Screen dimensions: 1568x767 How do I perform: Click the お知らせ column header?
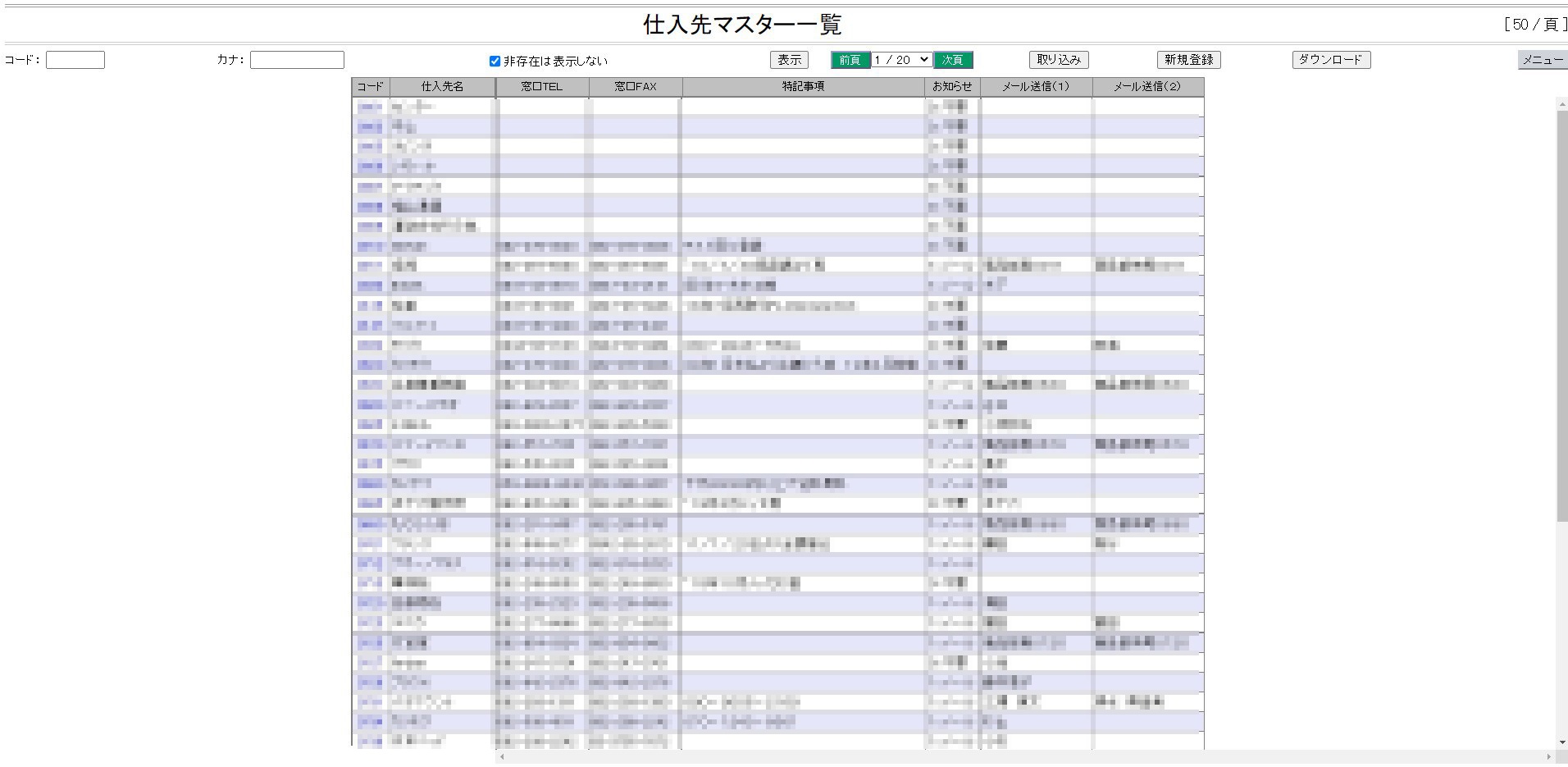point(953,87)
